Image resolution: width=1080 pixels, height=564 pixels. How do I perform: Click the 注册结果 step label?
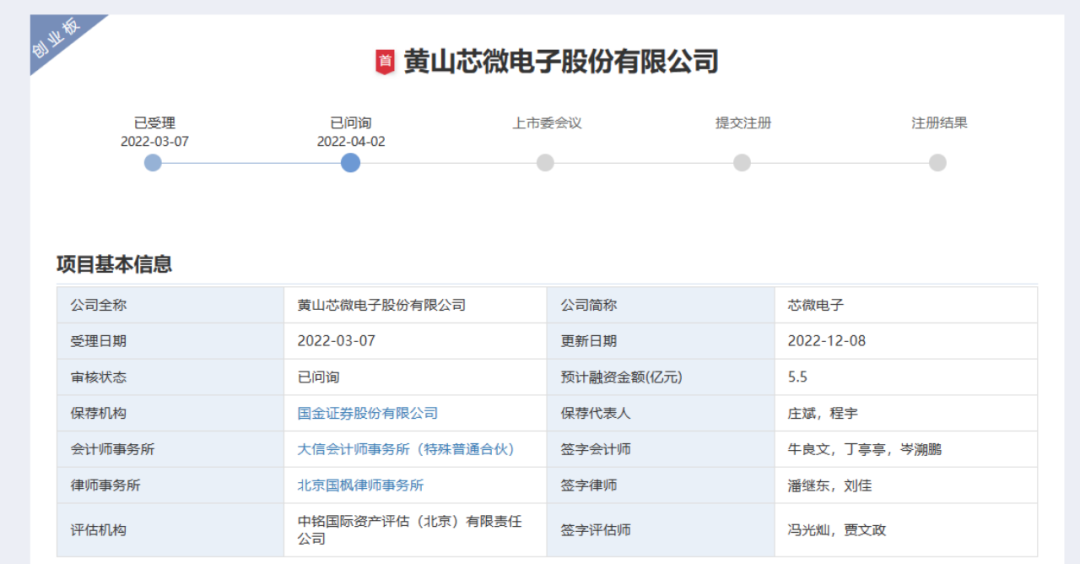[x=938, y=123]
